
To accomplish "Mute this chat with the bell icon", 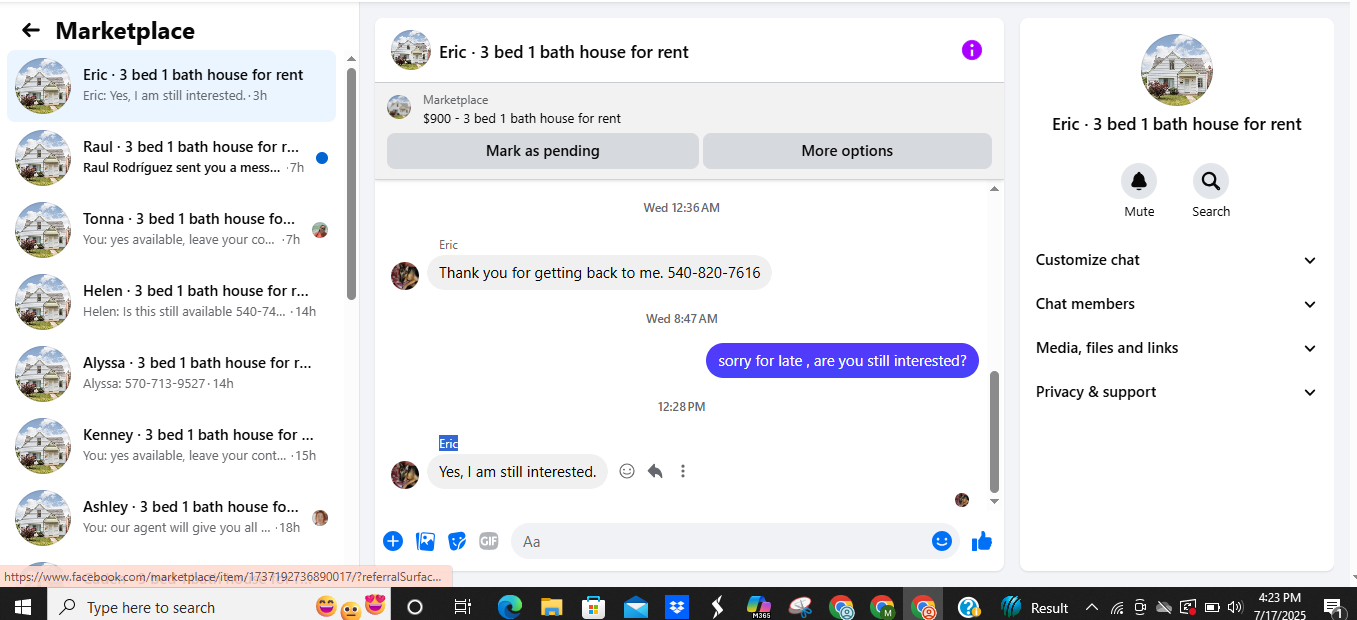I will [1139, 181].
